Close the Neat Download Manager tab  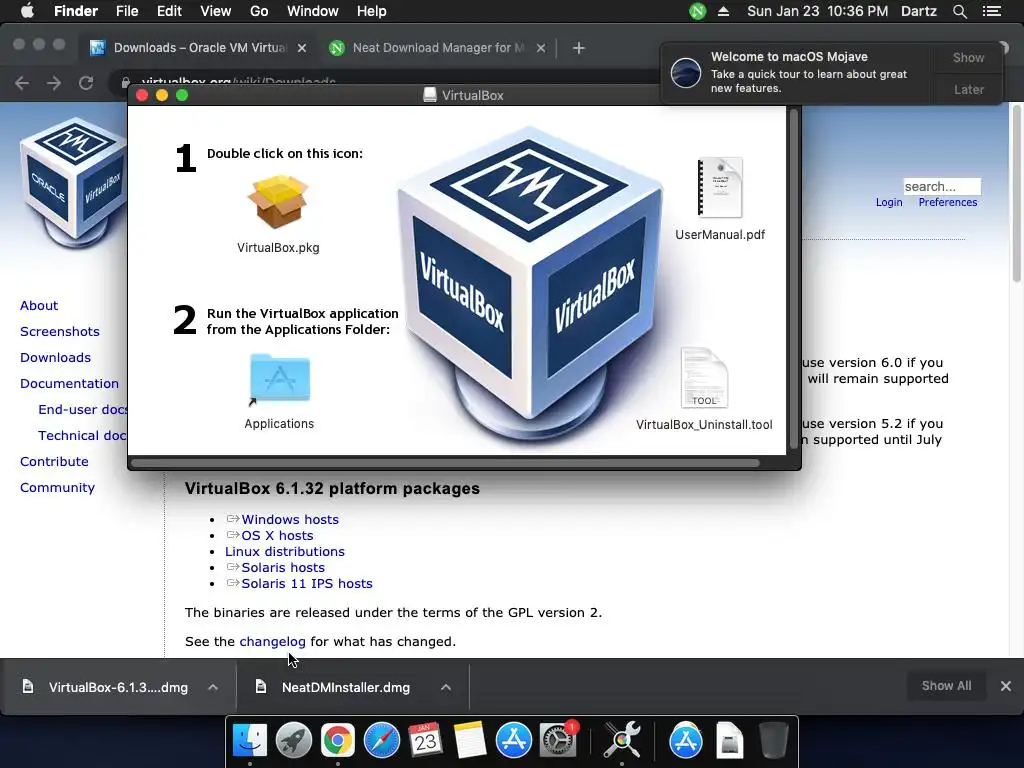point(541,48)
